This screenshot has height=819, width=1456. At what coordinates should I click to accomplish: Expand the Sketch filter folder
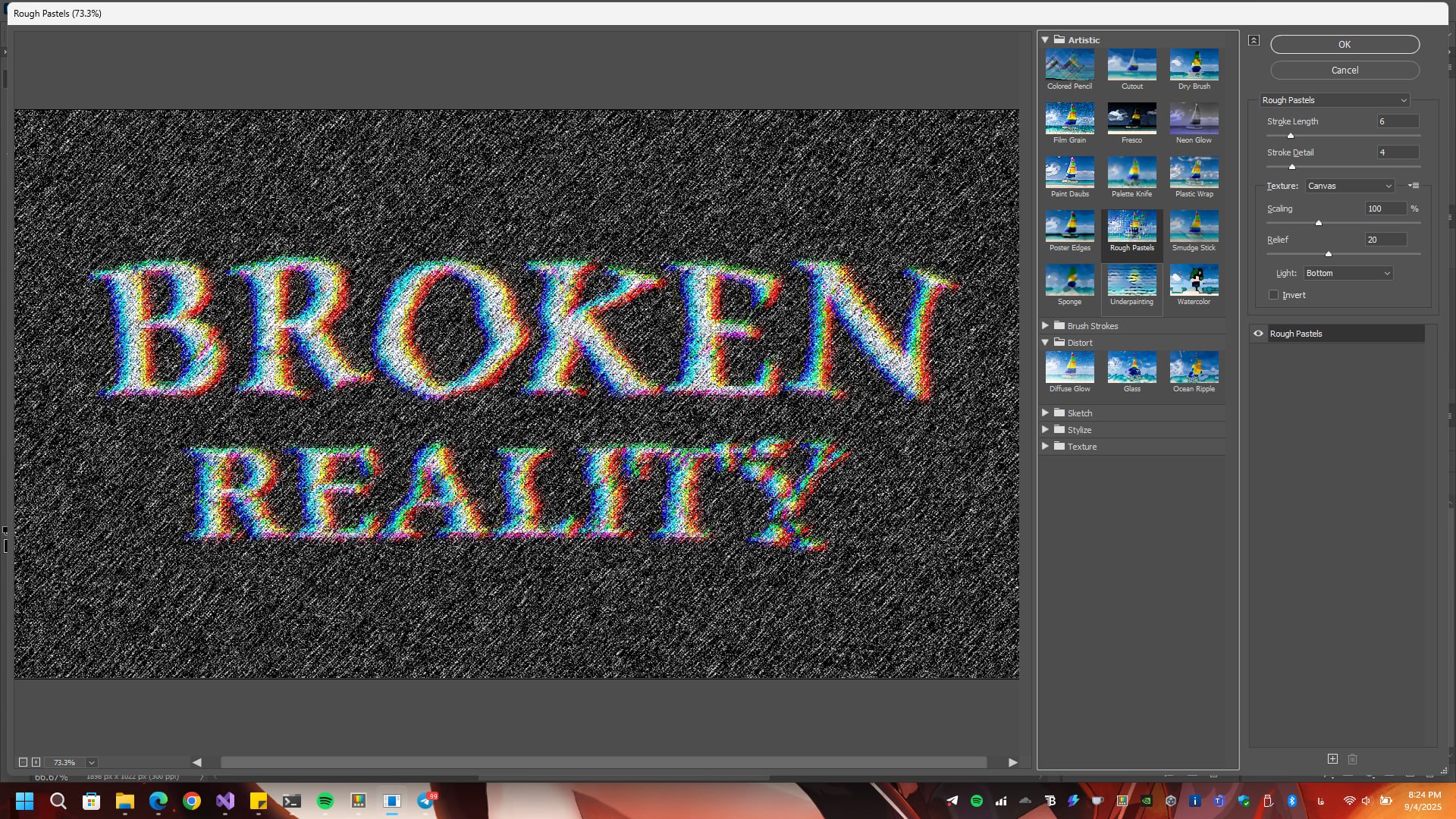point(1045,413)
